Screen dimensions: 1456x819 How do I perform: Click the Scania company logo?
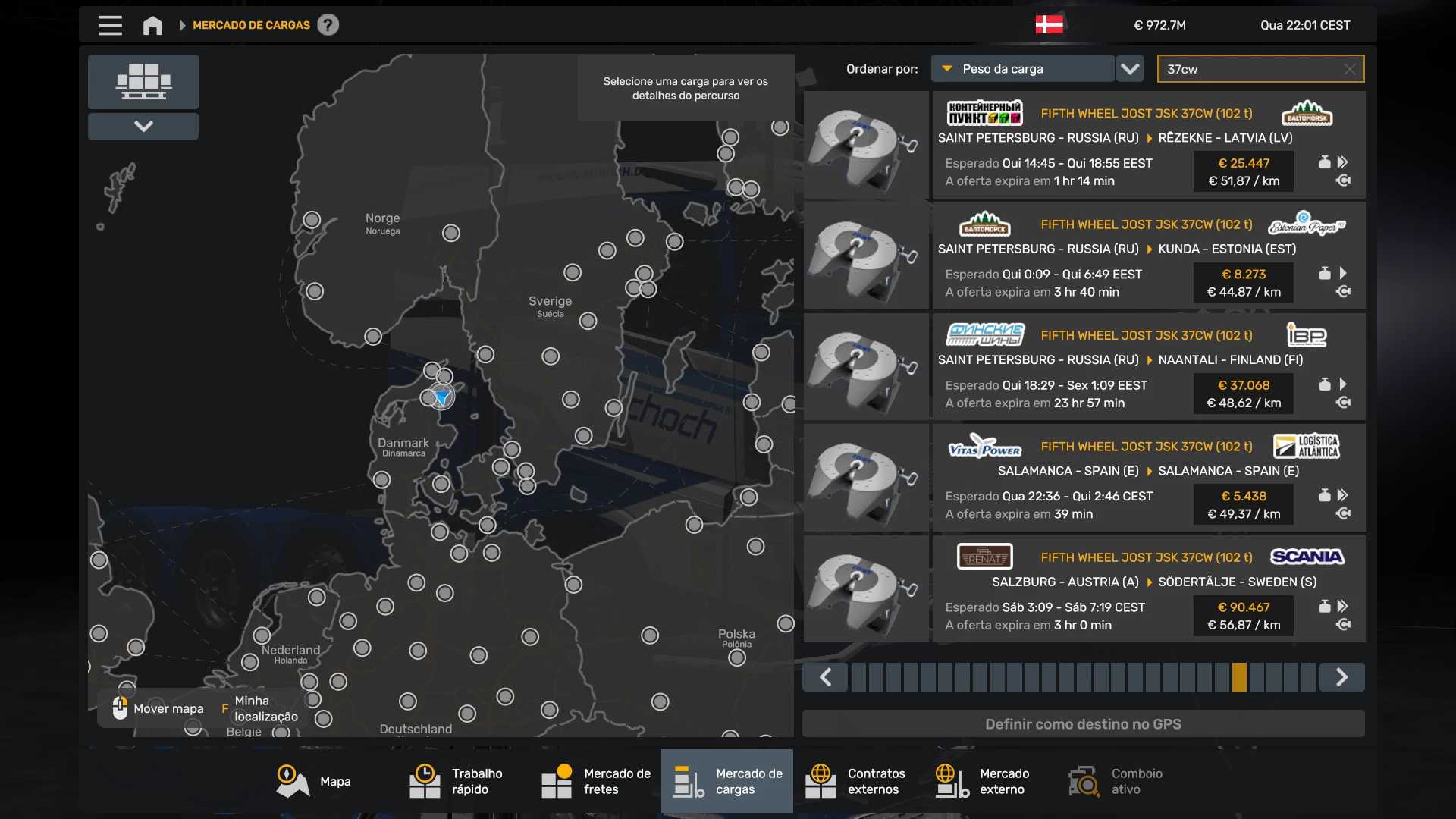point(1307,557)
